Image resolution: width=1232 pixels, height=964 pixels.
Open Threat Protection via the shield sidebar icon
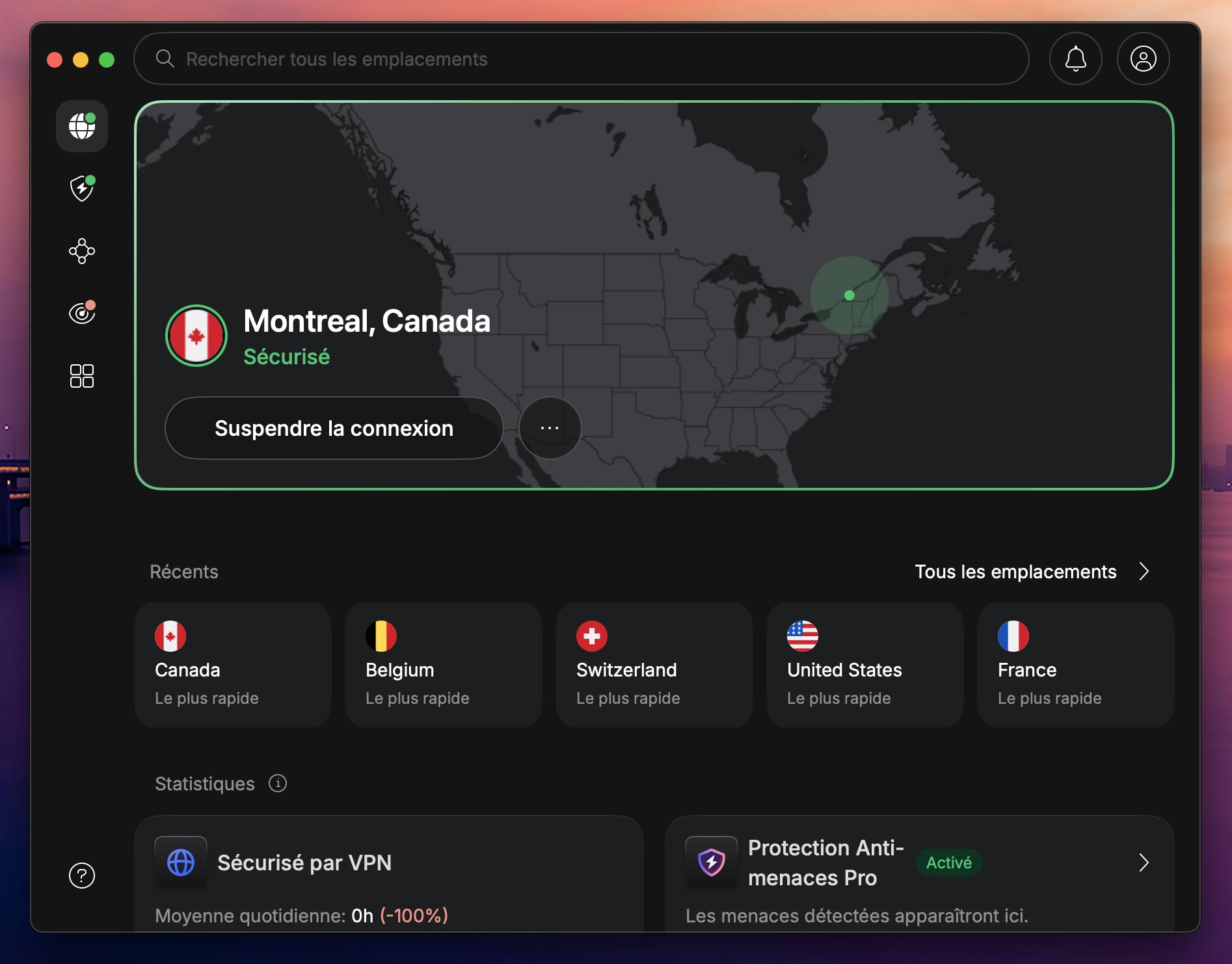pyautogui.click(x=81, y=188)
